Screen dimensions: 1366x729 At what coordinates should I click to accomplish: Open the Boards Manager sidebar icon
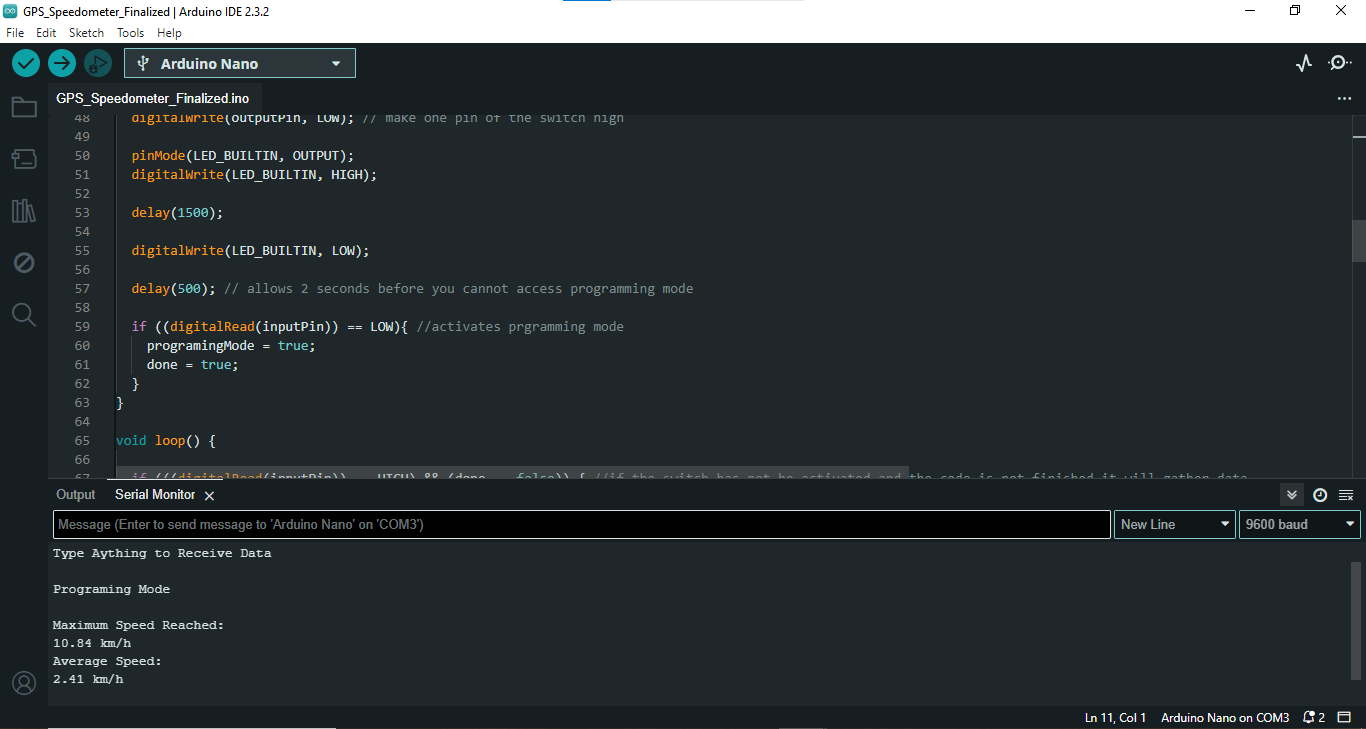point(24,159)
